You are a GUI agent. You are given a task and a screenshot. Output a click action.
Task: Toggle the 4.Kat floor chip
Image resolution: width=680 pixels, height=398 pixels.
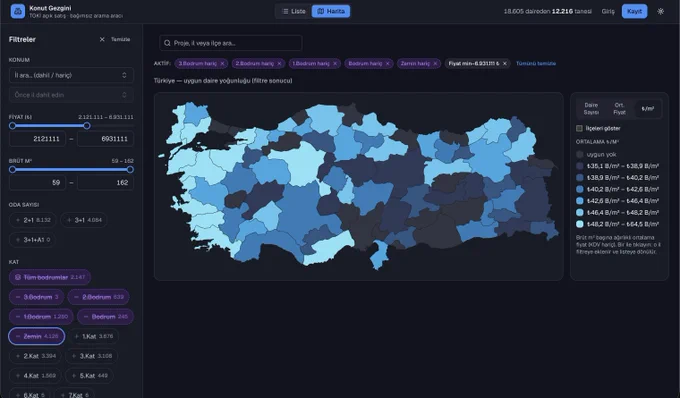[36, 375]
